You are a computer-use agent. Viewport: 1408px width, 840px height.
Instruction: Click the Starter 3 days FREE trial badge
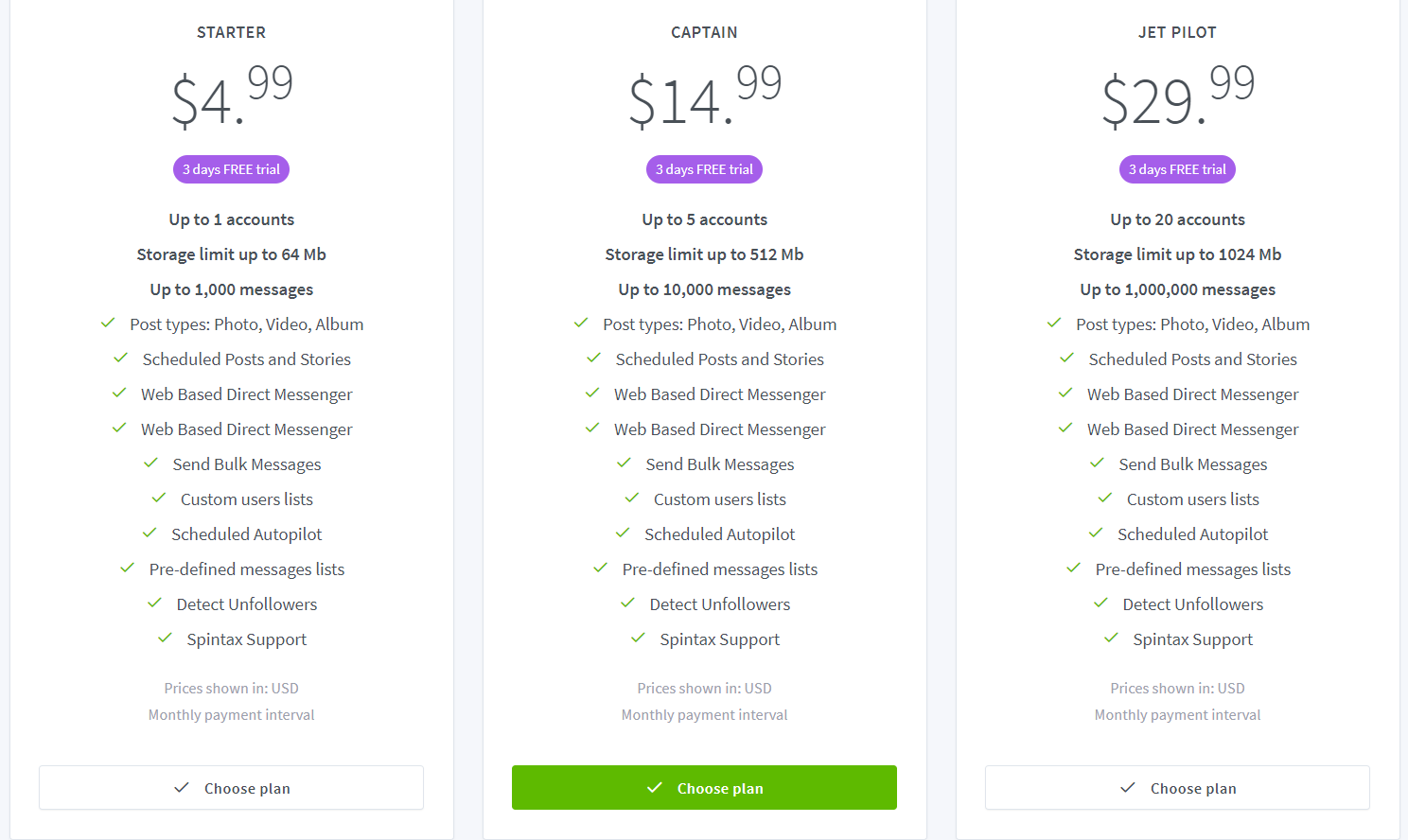coord(231,169)
